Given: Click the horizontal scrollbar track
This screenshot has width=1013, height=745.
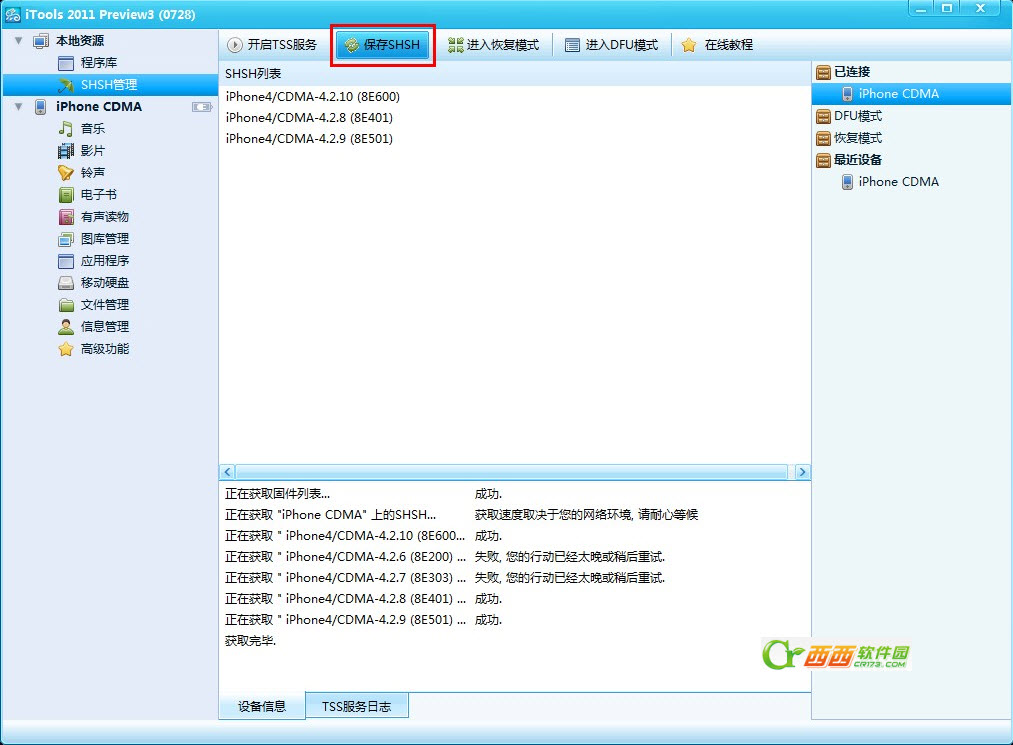Looking at the screenshot, I should click(x=514, y=472).
